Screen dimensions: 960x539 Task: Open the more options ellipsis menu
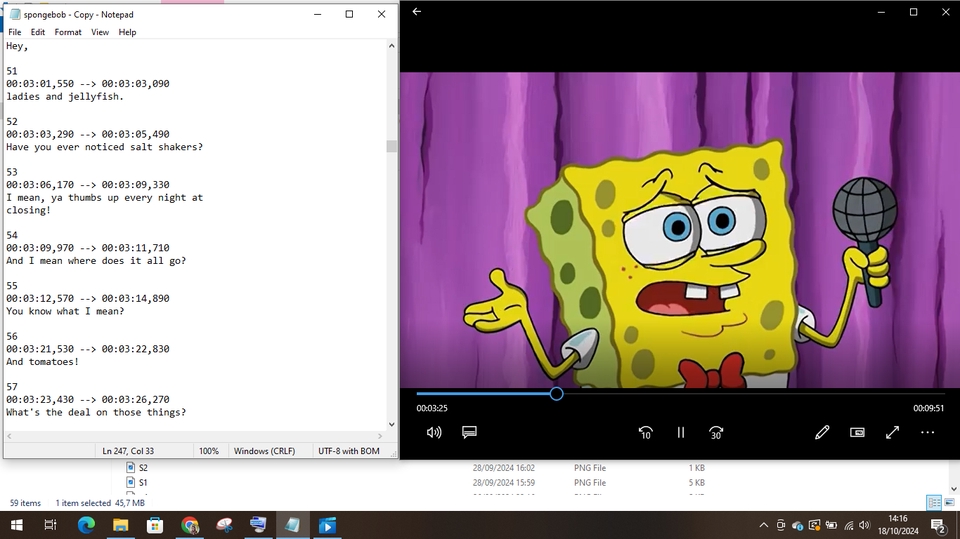click(x=928, y=432)
